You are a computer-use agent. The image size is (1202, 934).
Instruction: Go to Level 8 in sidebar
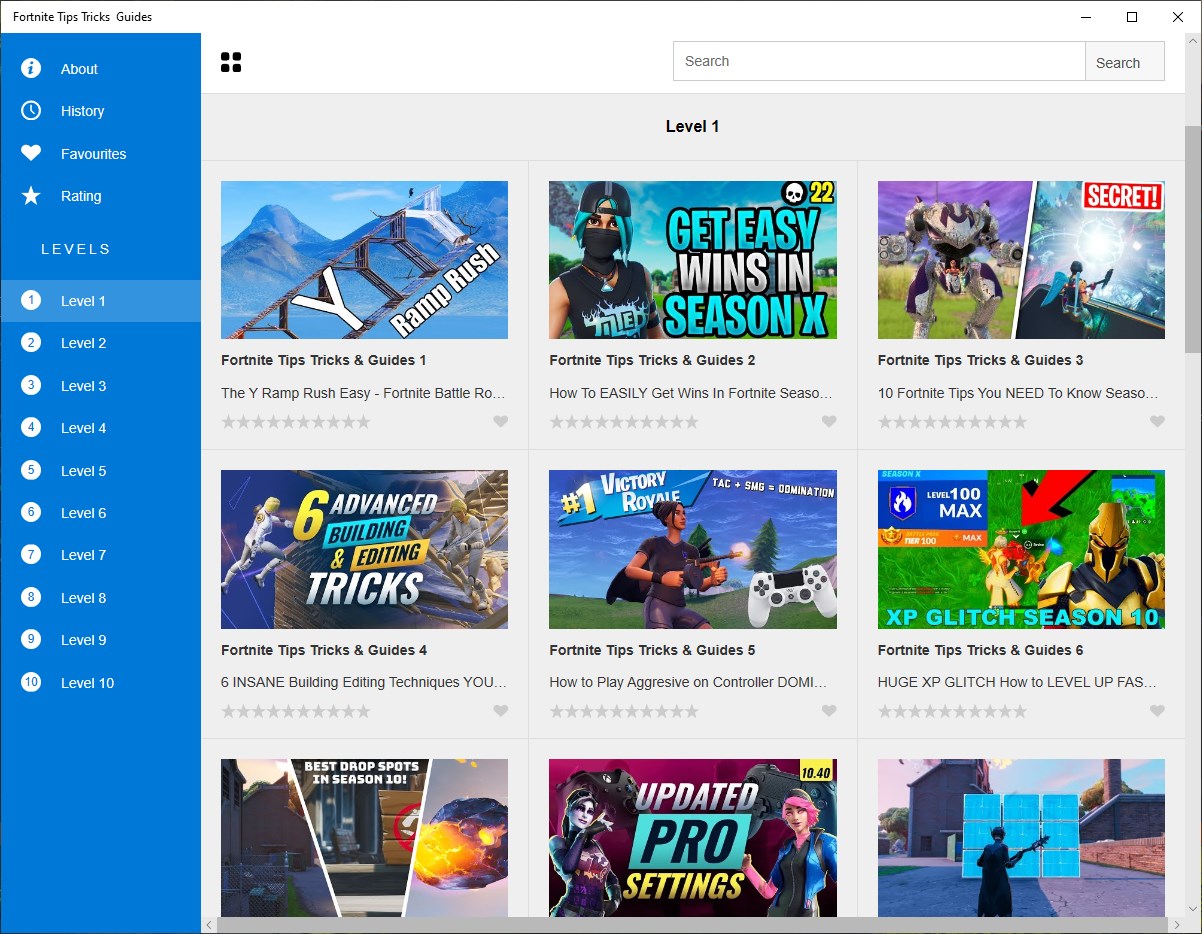[100, 598]
